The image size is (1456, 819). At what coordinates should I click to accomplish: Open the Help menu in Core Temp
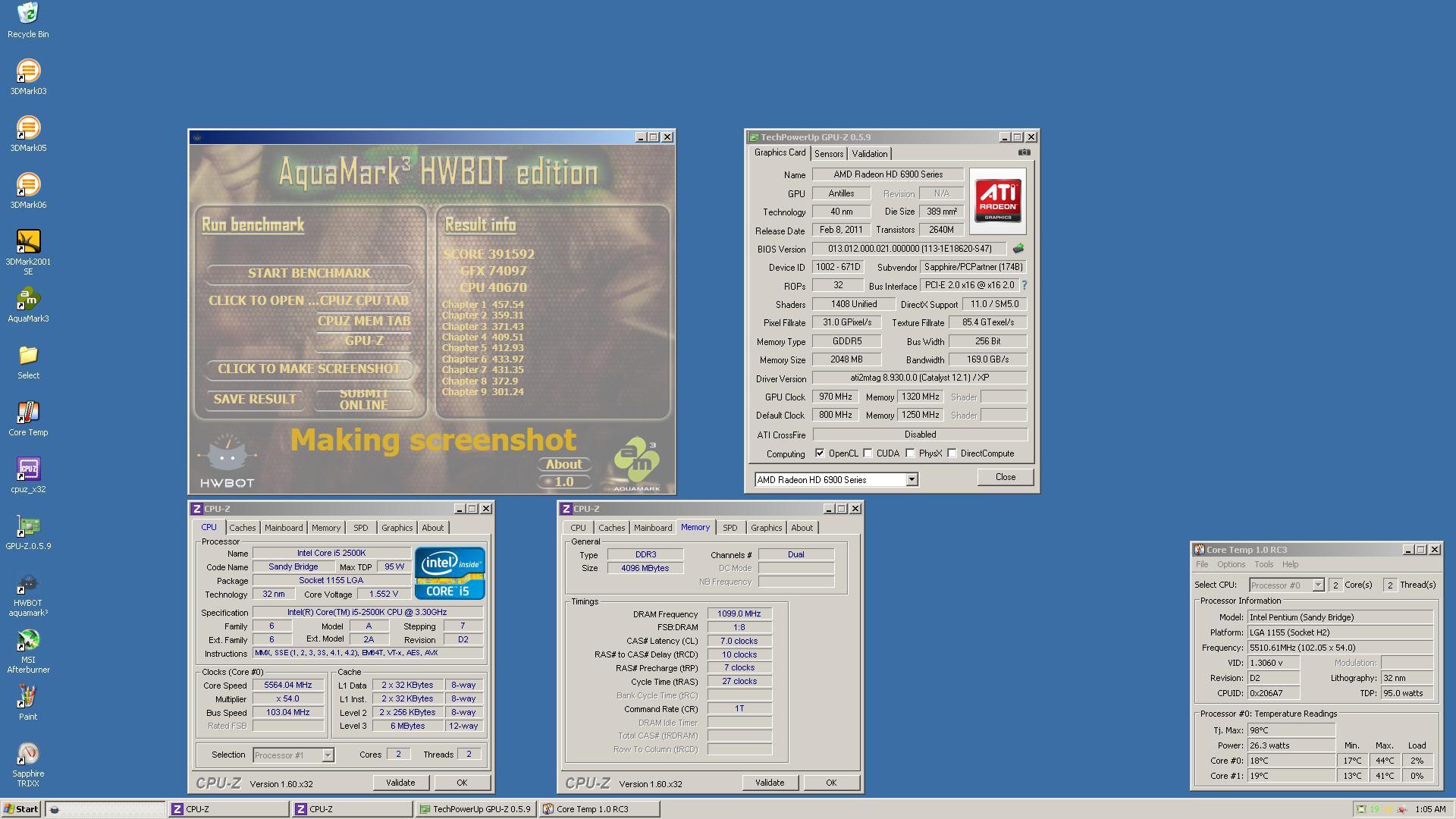(1290, 565)
